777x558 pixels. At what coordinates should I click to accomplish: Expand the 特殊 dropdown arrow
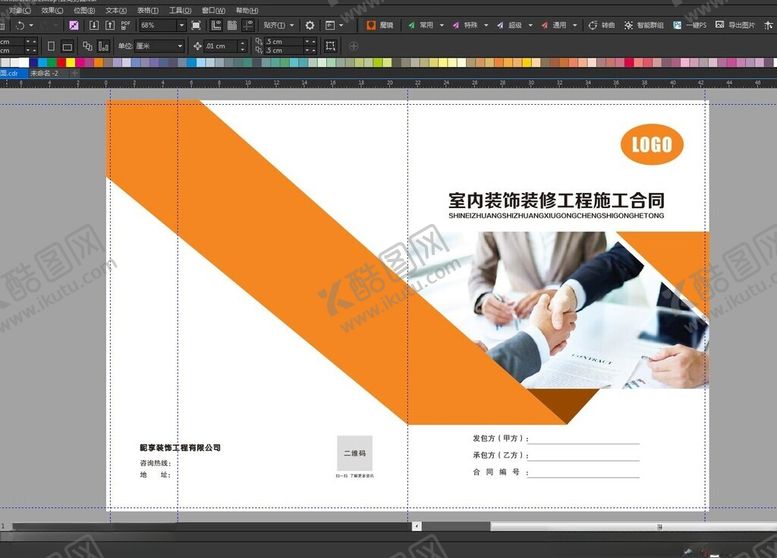pos(486,25)
